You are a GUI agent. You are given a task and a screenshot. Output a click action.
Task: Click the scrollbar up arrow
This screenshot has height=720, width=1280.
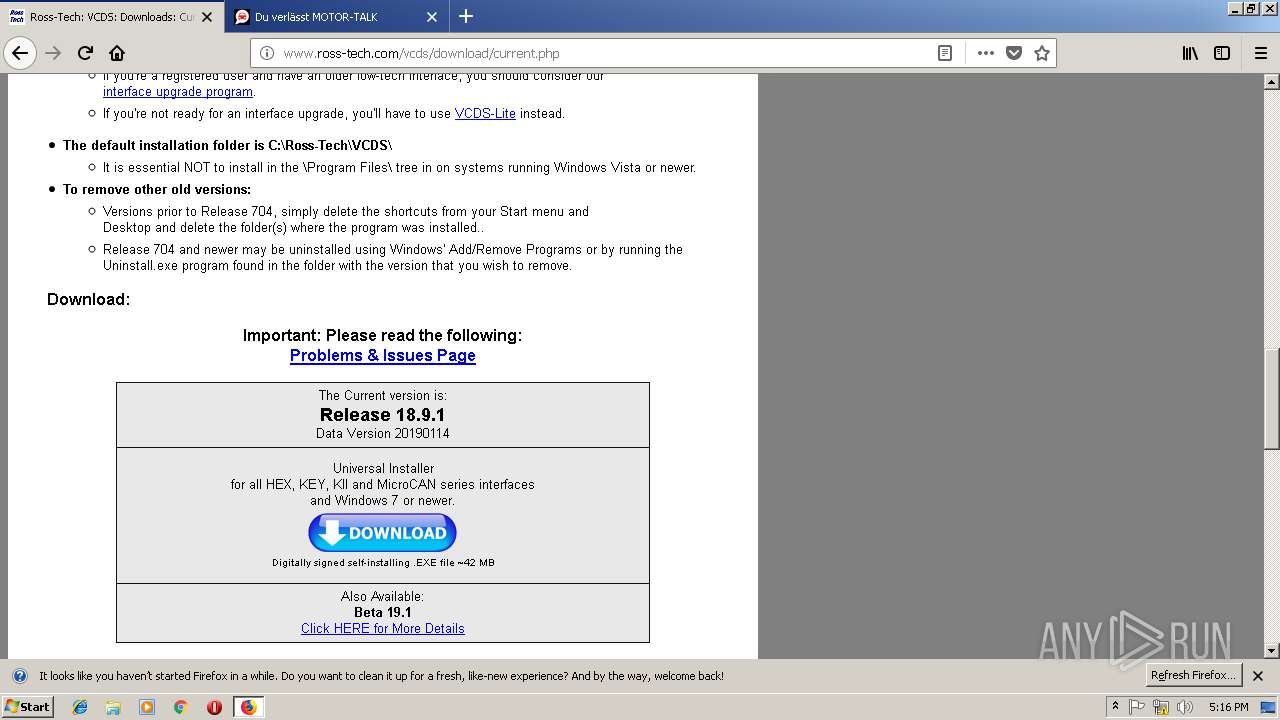[x=1271, y=82]
